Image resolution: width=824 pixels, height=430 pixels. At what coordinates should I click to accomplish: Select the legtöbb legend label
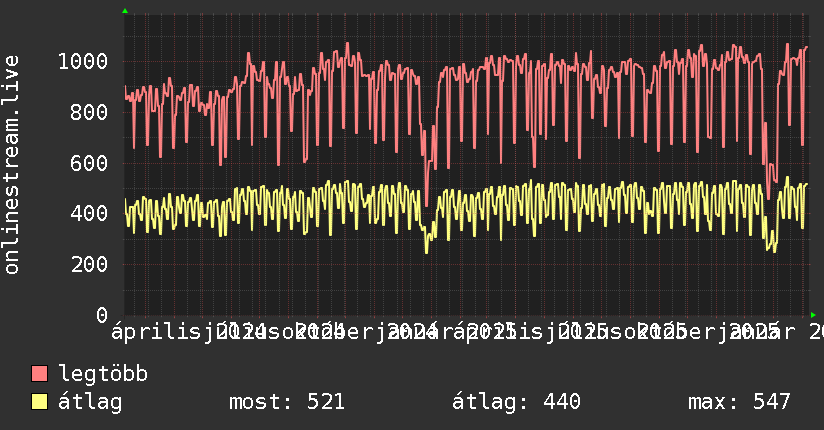(x=103, y=374)
